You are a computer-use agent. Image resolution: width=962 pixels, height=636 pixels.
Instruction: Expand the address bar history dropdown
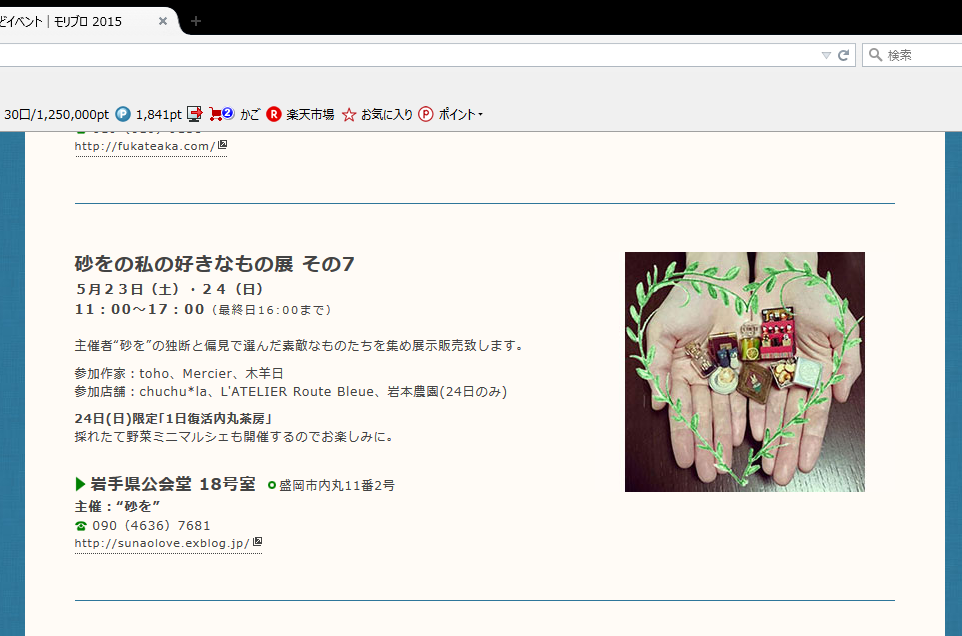(x=826, y=55)
